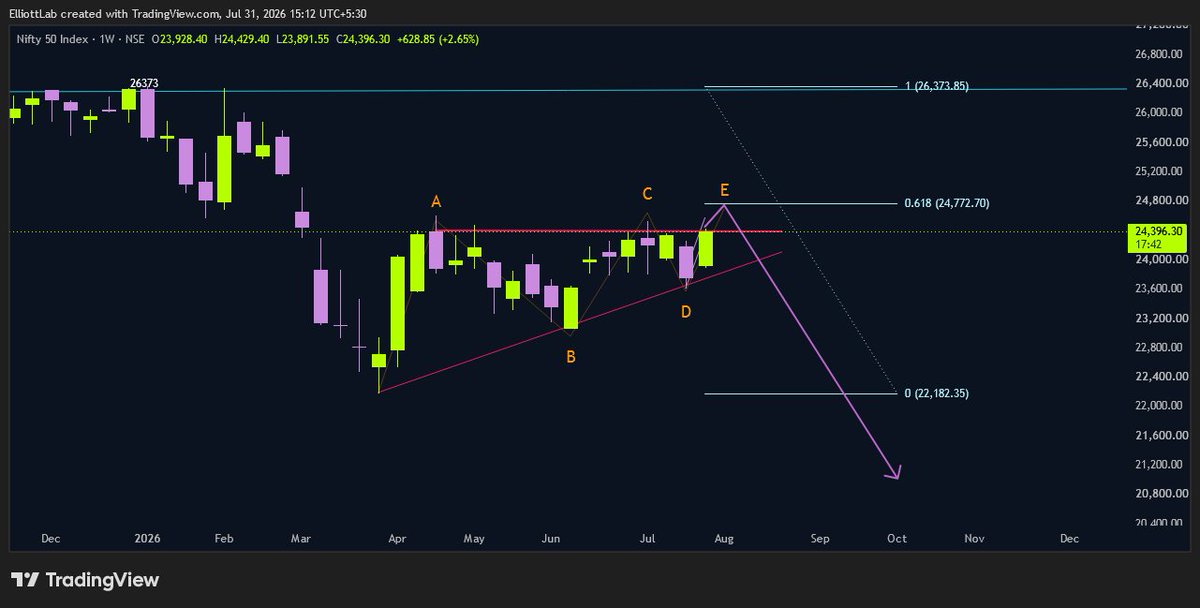
Task: Click the Jun label on time axis
Action: click(x=551, y=538)
